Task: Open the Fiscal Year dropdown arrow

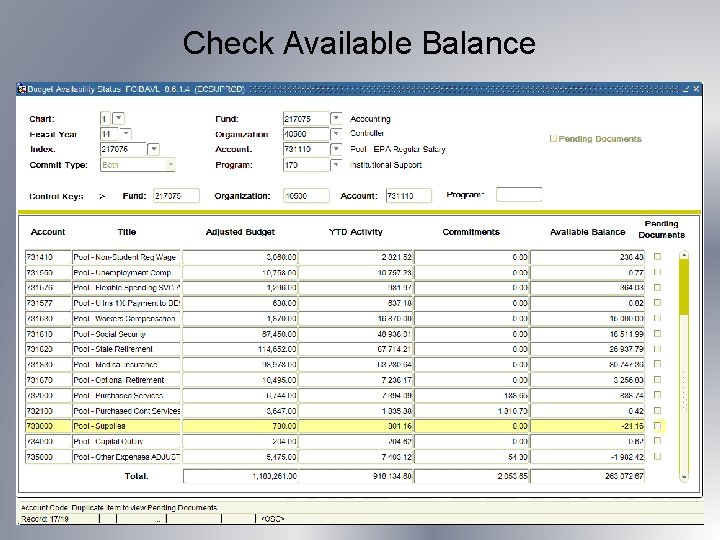Action: tap(125, 134)
